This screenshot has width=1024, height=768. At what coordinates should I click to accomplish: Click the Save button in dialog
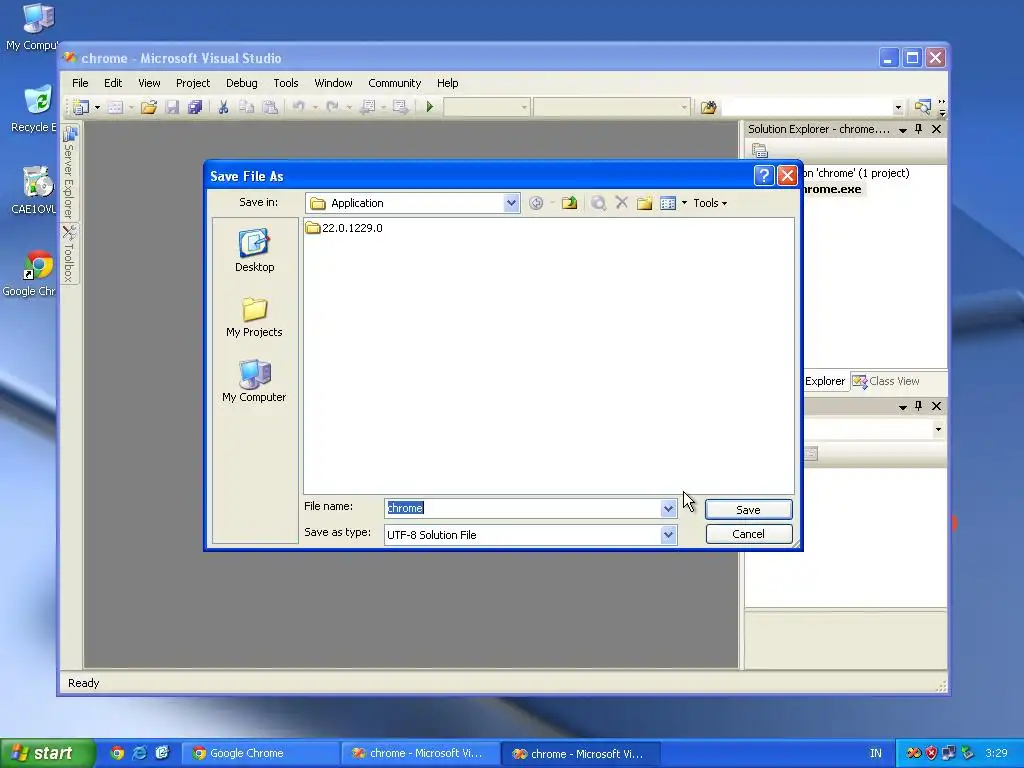(748, 509)
